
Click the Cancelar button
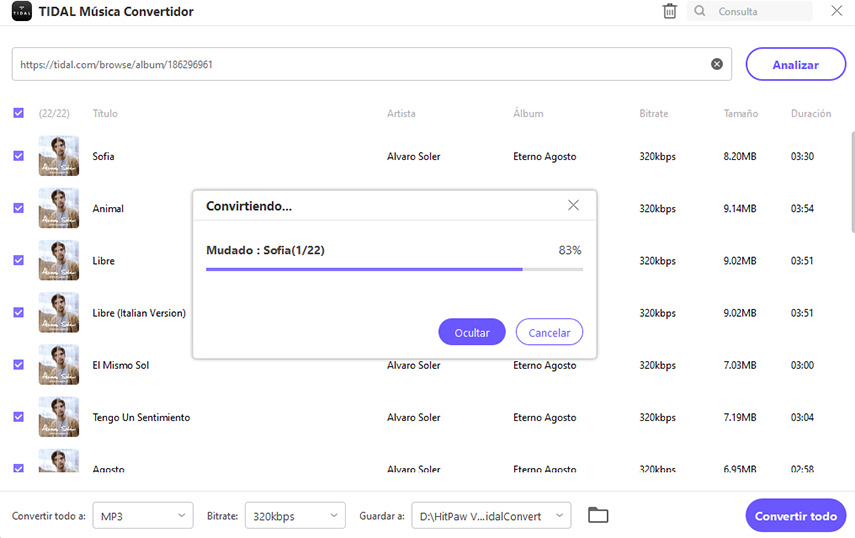[x=549, y=332]
